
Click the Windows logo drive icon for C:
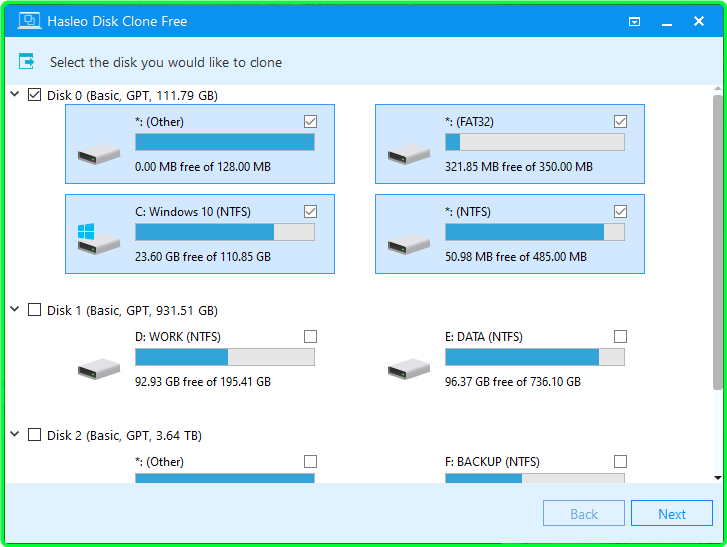(x=86, y=236)
